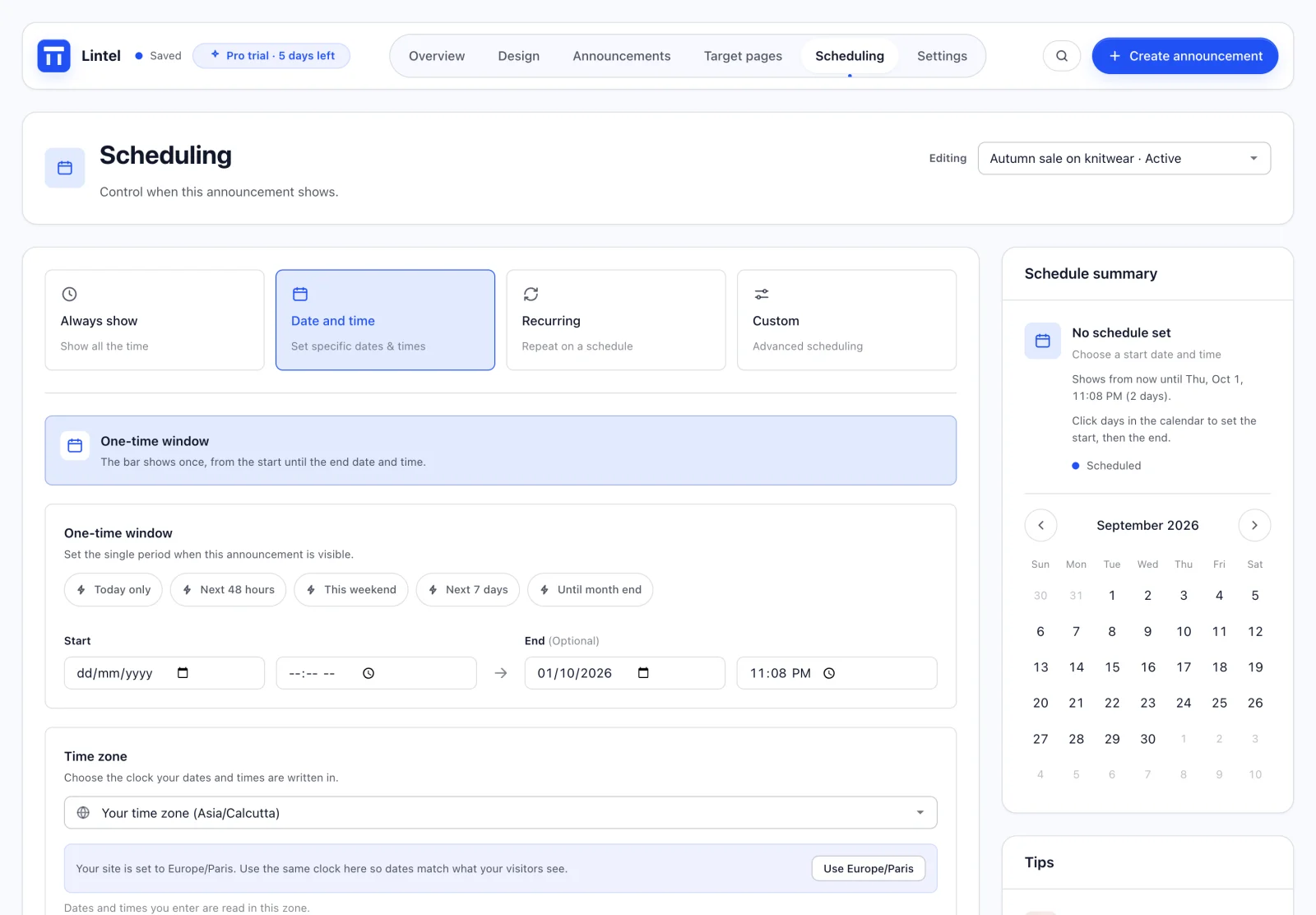
Task: Click the End date field 01/10/2026
Action: [x=625, y=673]
